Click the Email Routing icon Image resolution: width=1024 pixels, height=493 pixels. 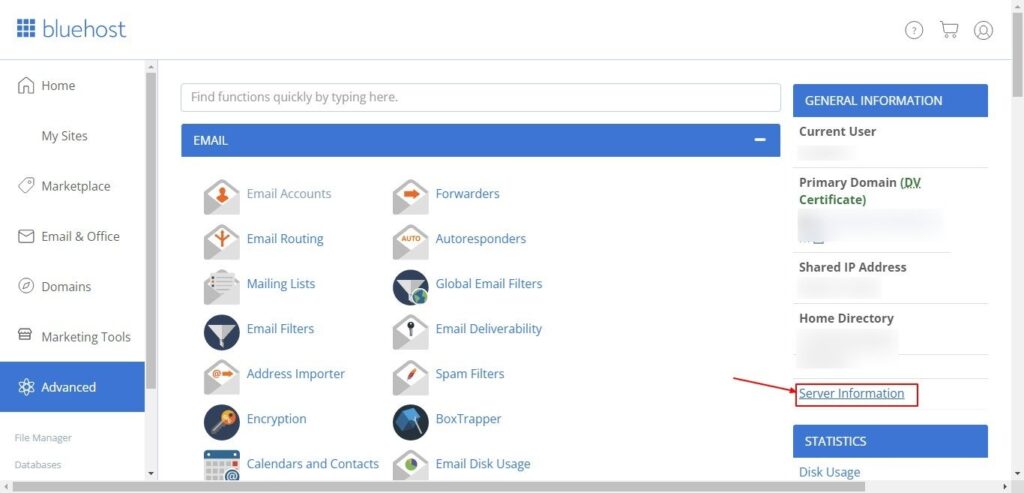tap(221, 241)
